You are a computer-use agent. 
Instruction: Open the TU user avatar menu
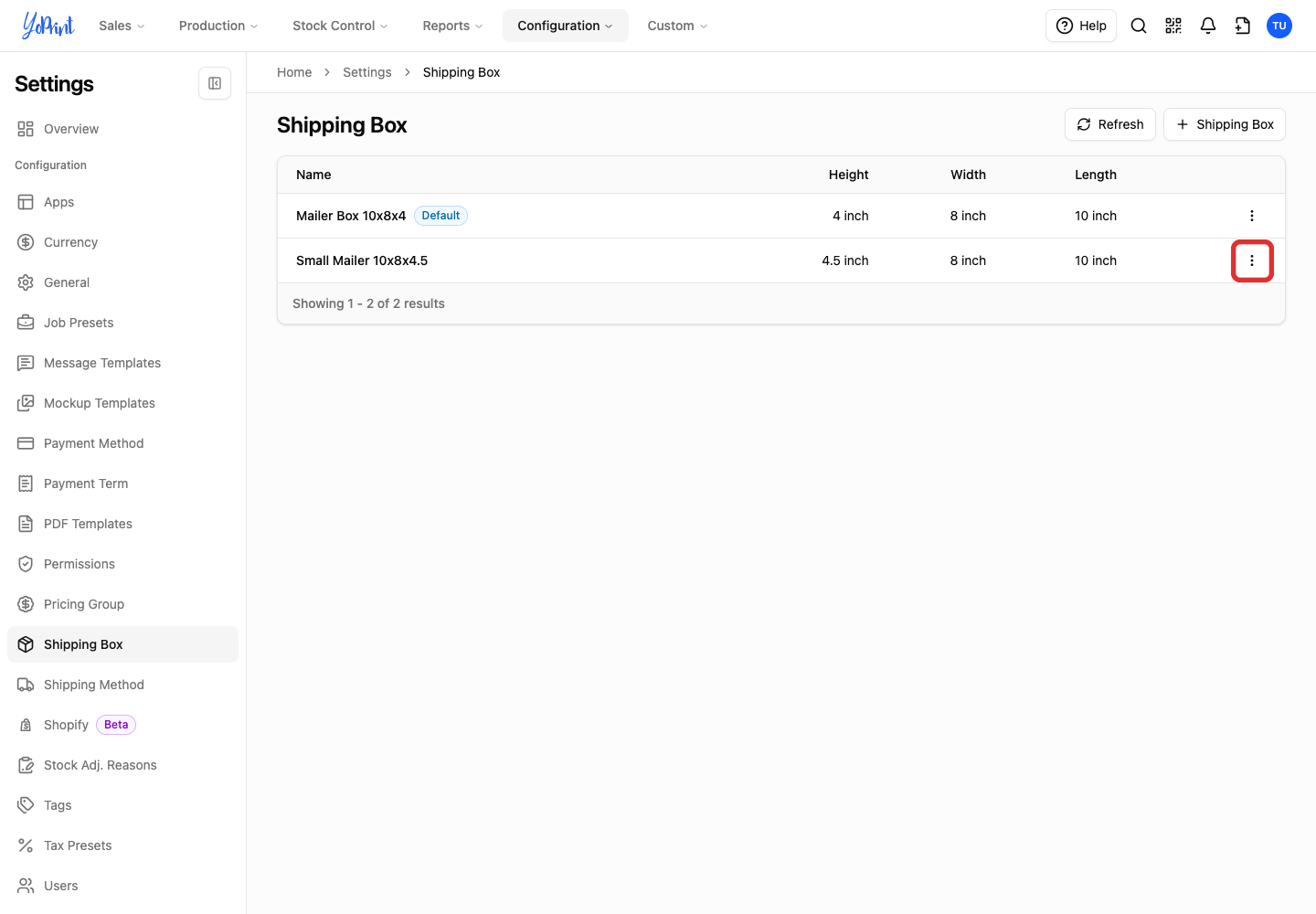coord(1279,26)
